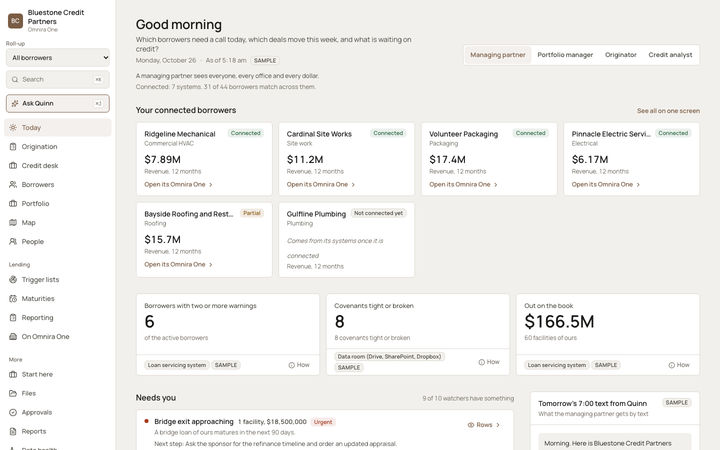Click the eye icon beside Rows
This screenshot has width=720, height=450.
(x=471, y=425)
